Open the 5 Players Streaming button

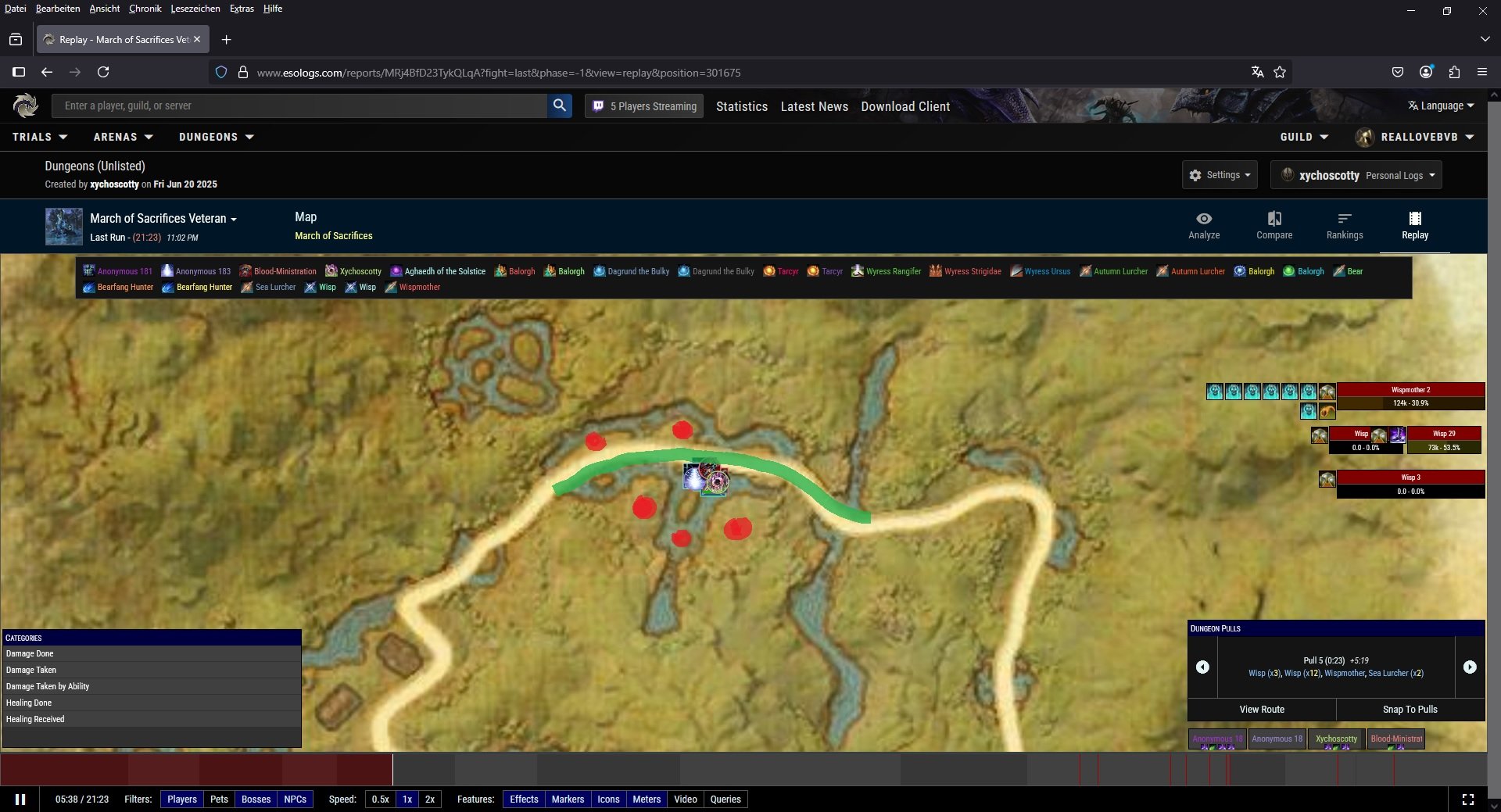pyautogui.click(x=644, y=106)
